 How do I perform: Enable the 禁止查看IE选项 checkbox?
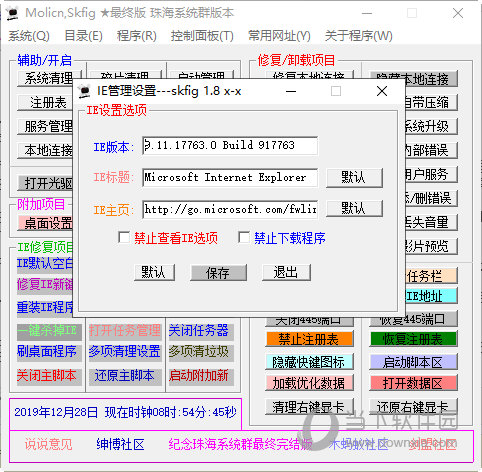coord(124,238)
